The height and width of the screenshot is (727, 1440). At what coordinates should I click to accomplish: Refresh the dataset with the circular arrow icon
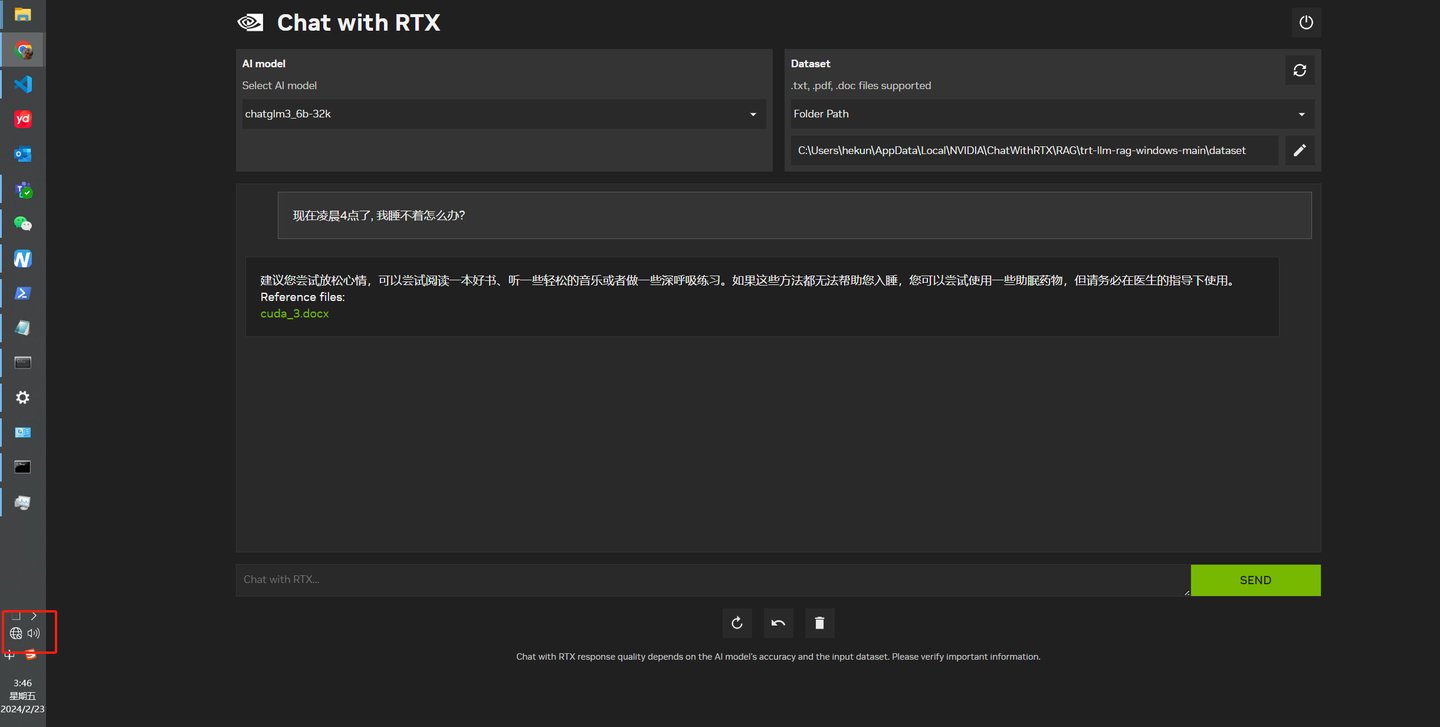point(1299,70)
